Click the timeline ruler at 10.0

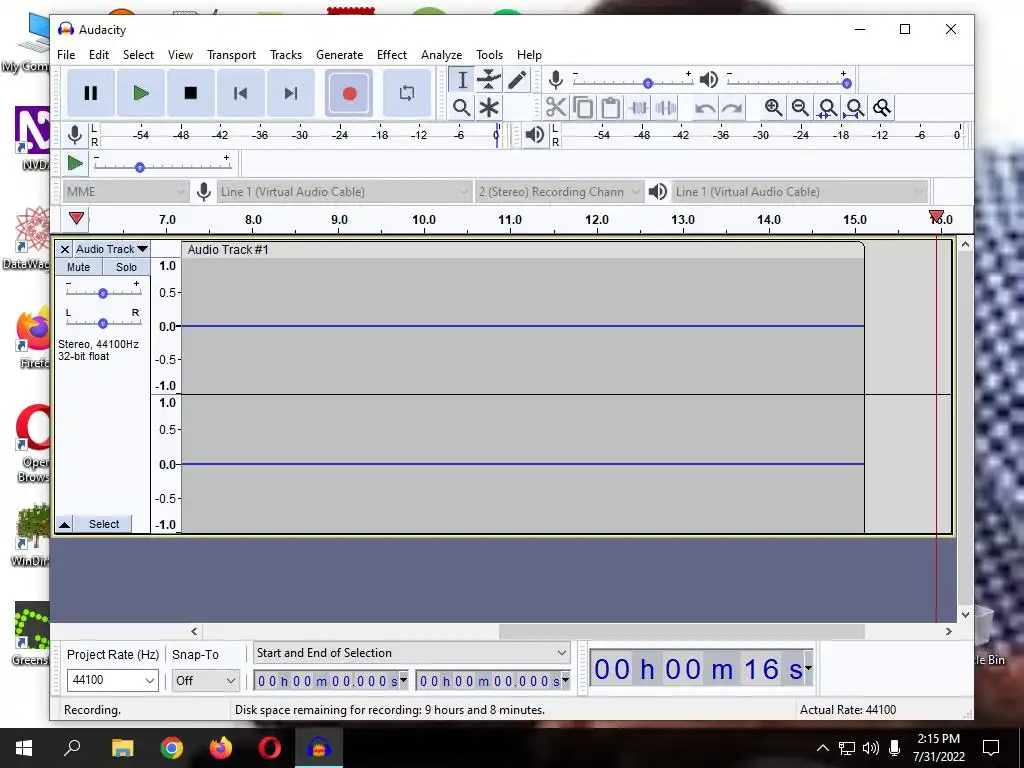[x=424, y=219]
